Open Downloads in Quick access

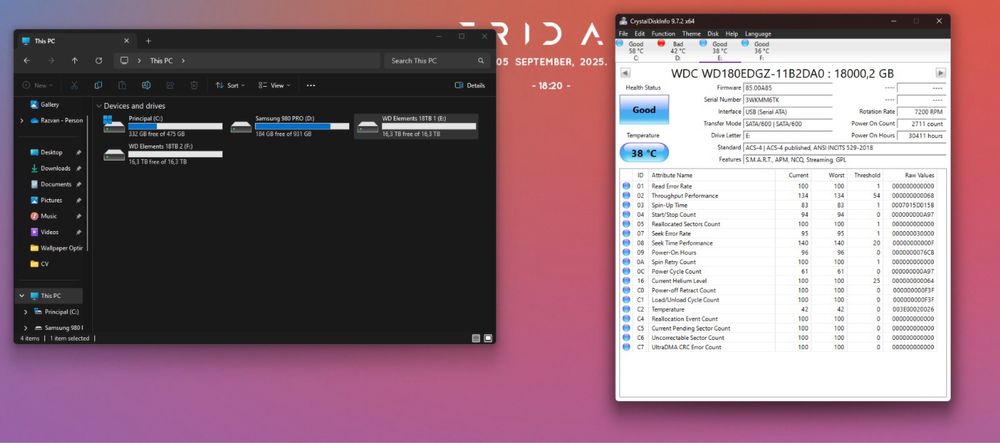(x=50, y=168)
